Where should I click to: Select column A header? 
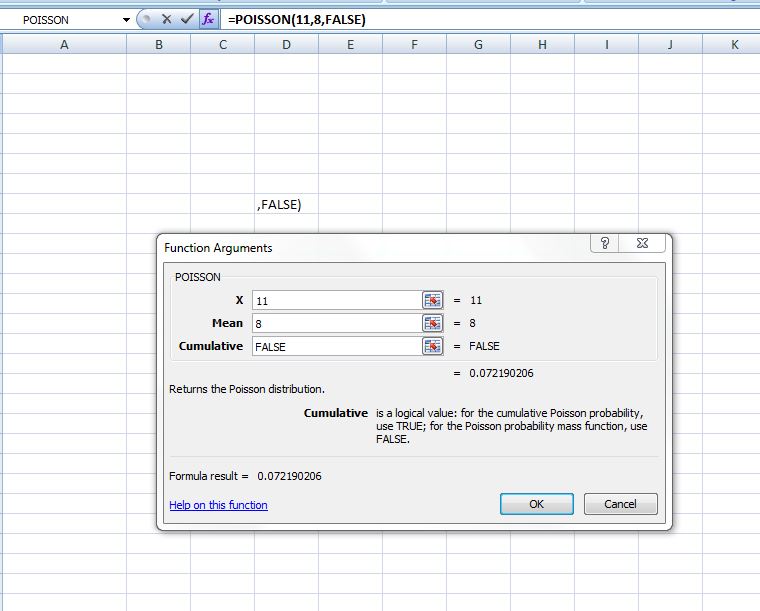(x=64, y=44)
